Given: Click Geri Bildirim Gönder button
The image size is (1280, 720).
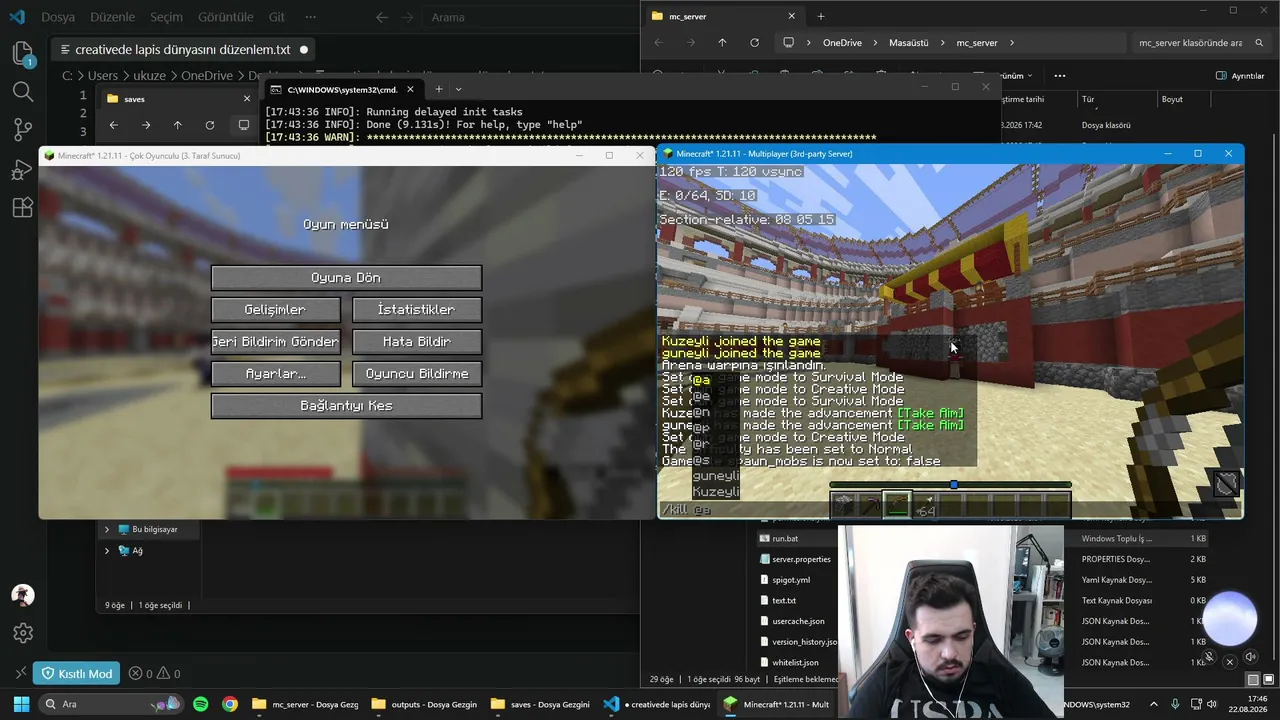Looking at the screenshot, I should tap(275, 341).
